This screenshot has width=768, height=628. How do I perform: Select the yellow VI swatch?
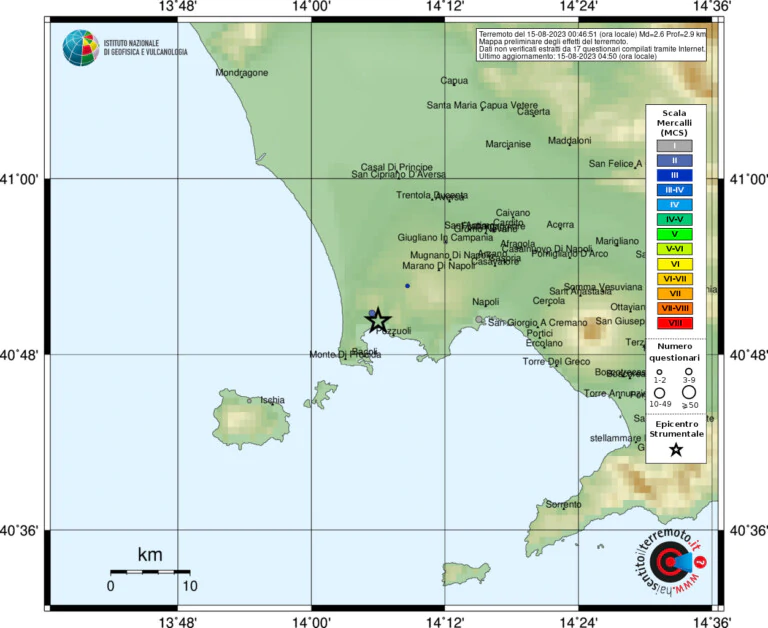click(674, 264)
